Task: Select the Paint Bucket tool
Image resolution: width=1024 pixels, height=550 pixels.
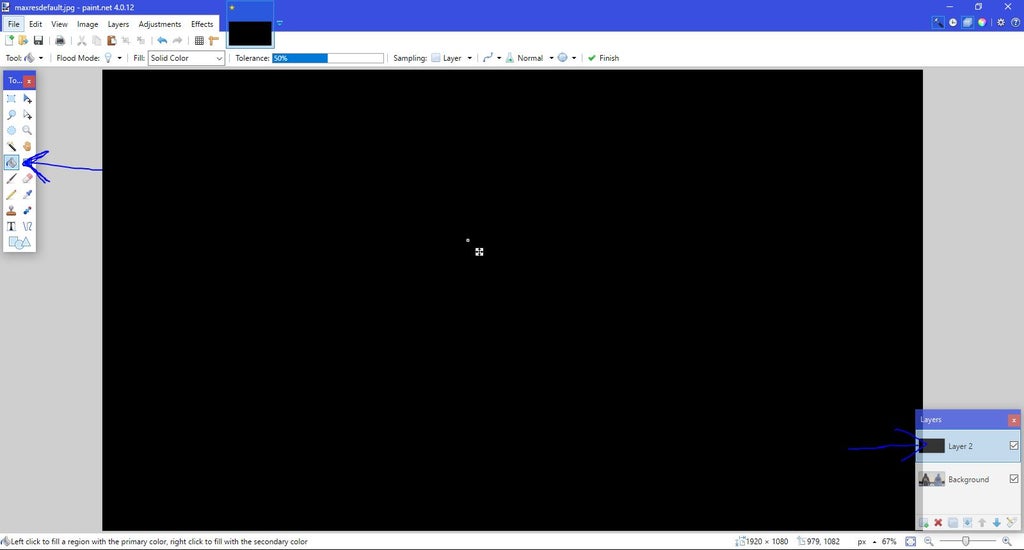Action: (11, 162)
